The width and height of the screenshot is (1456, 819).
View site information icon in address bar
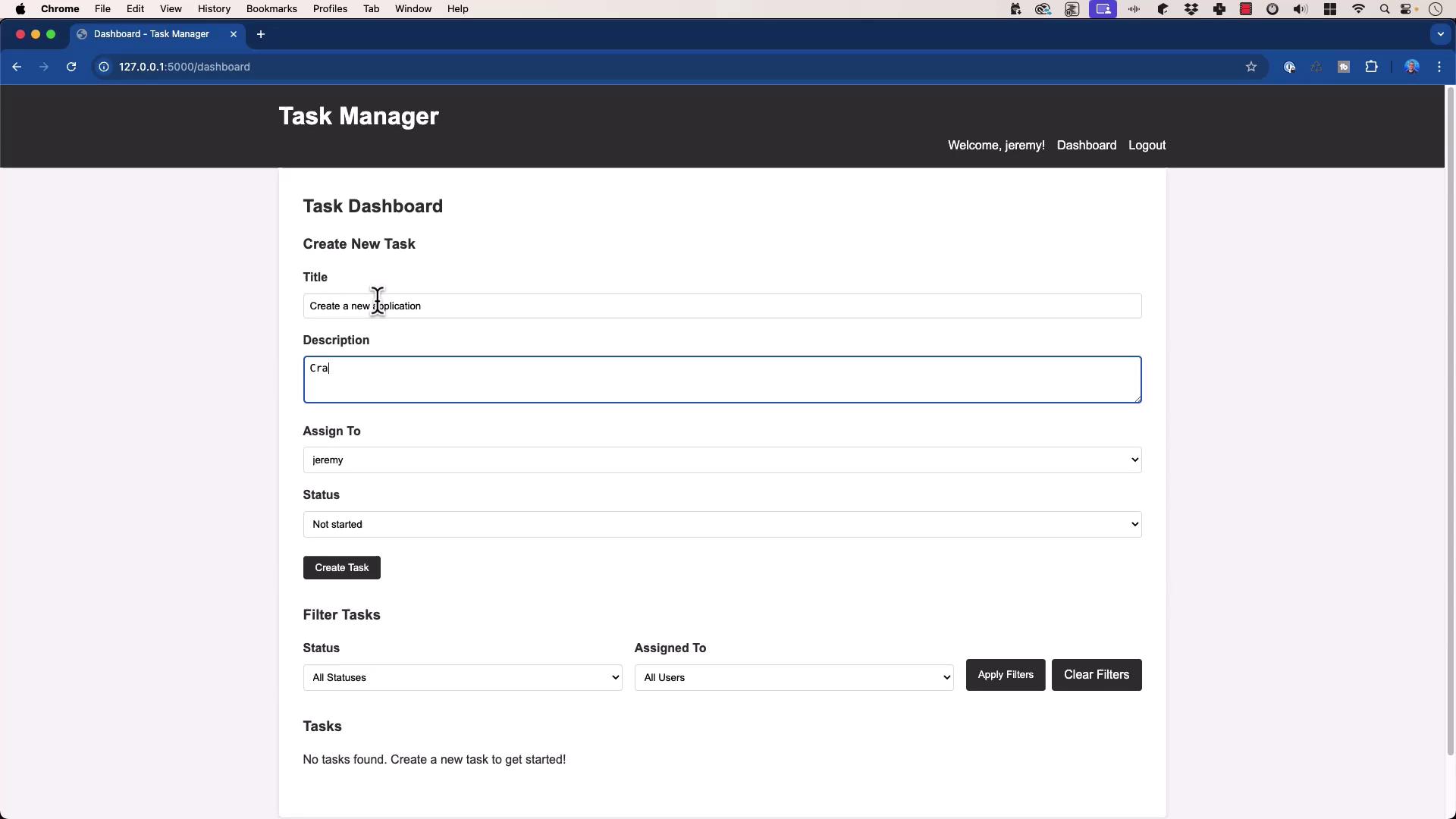(104, 67)
